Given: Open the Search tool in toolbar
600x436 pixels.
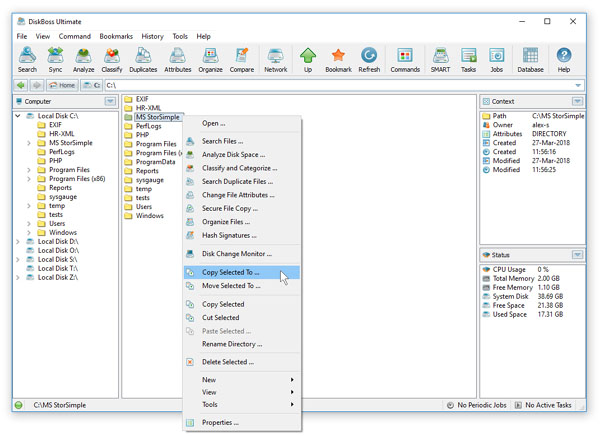Looking at the screenshot, I should [27, 60].
